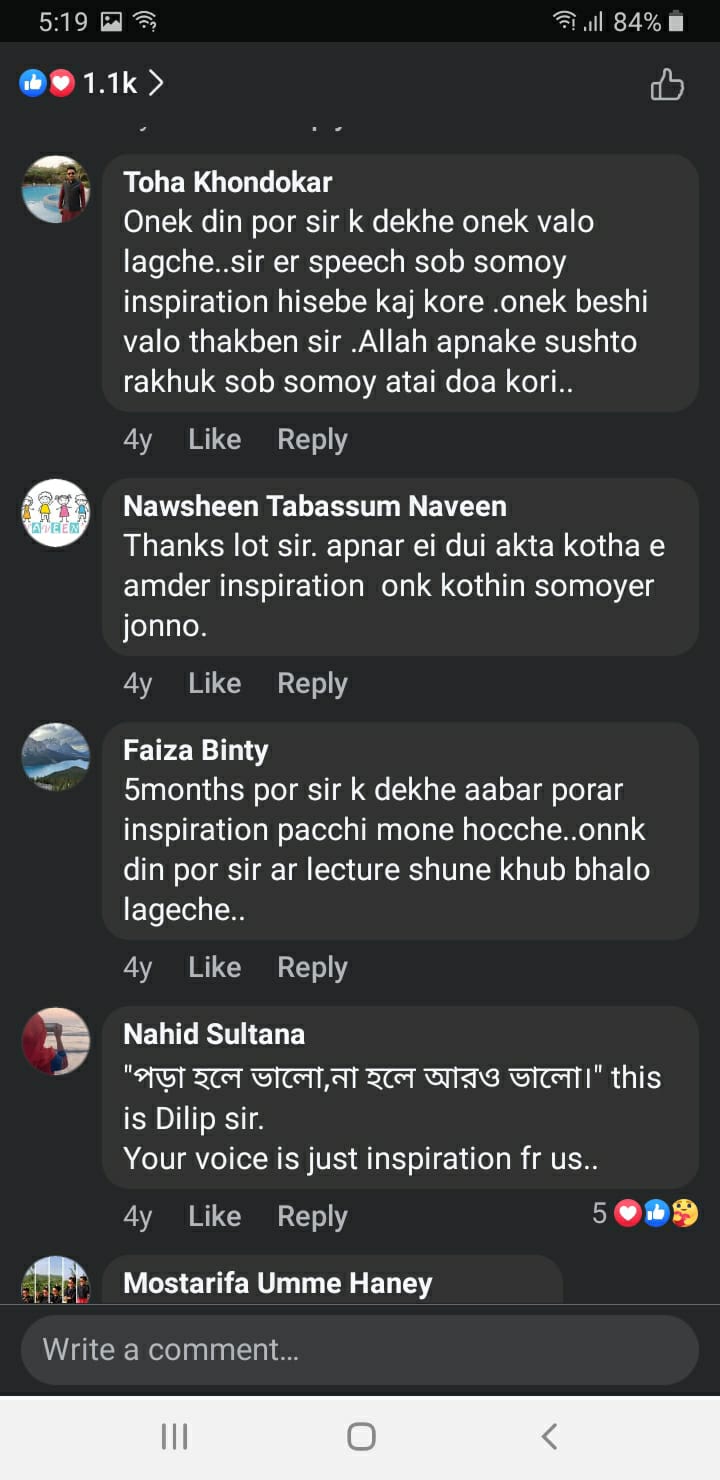The height and width of the screenshot is (1480, 720).
Task: Tap the thumbs-up like icon at top right
Action: [x=667, y=85]
